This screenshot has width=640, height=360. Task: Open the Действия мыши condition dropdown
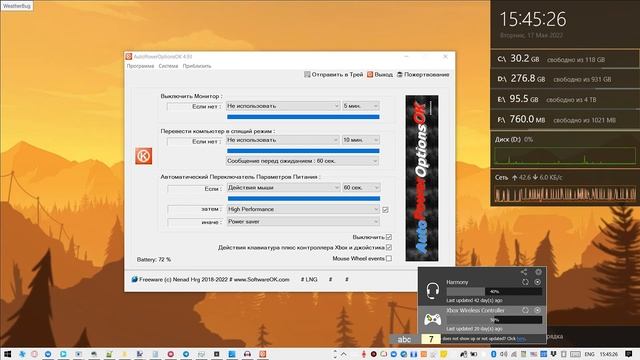283,187
